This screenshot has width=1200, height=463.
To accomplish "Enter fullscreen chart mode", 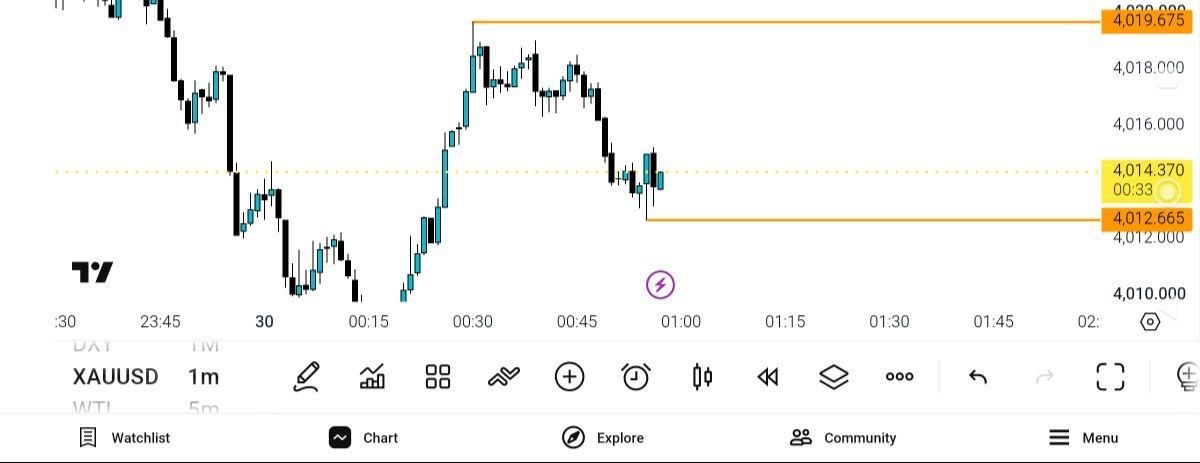I will tap(1110, 377).
